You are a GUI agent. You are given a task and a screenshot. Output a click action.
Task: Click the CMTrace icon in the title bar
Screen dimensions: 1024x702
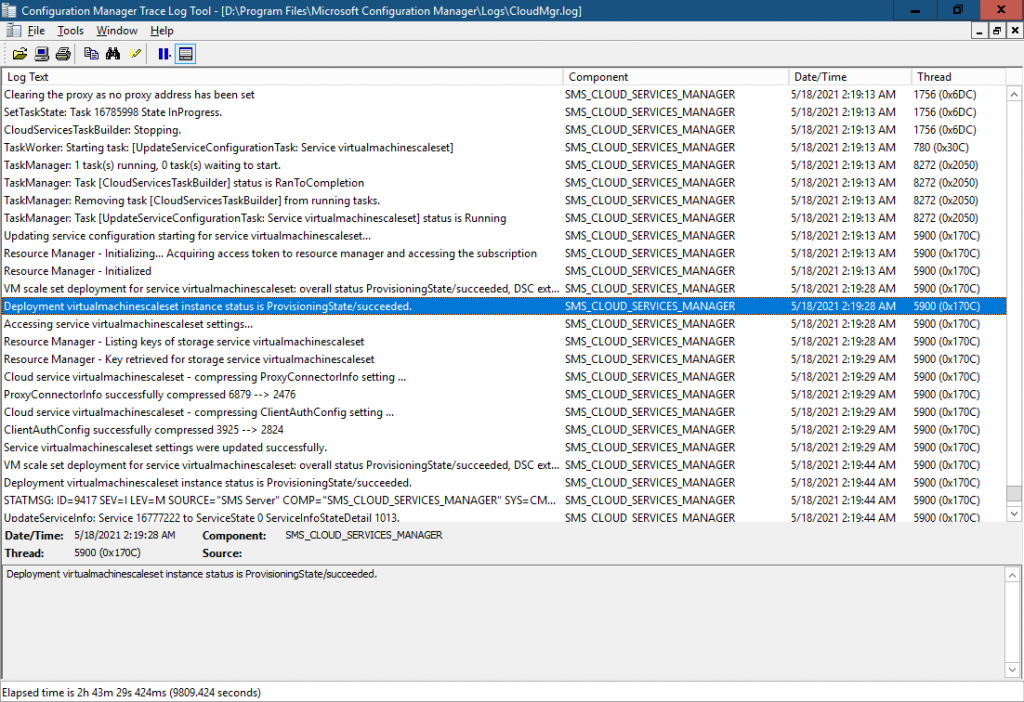[x=10, y=10]
